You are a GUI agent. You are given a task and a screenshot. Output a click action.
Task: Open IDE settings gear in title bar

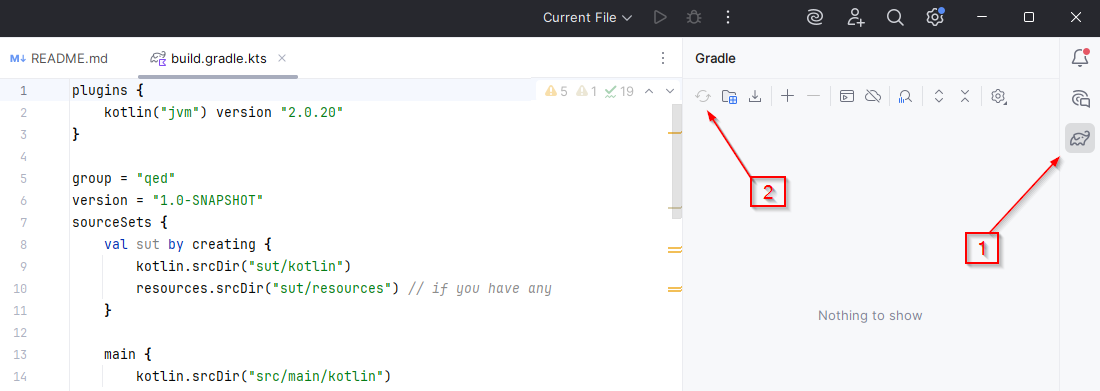pyautogui.click(x=934, y=18)
